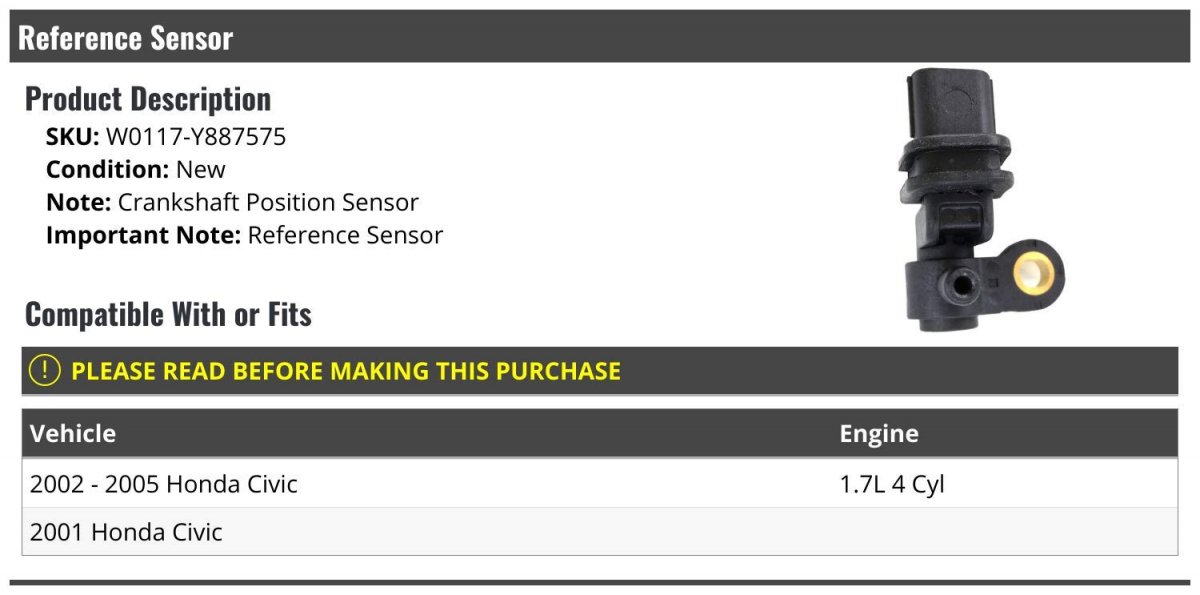The width and height of the screenshot is (1200, 595).
Task: Click the Note: Crankshaft Position Sensor line
Action: coord(232,202)
